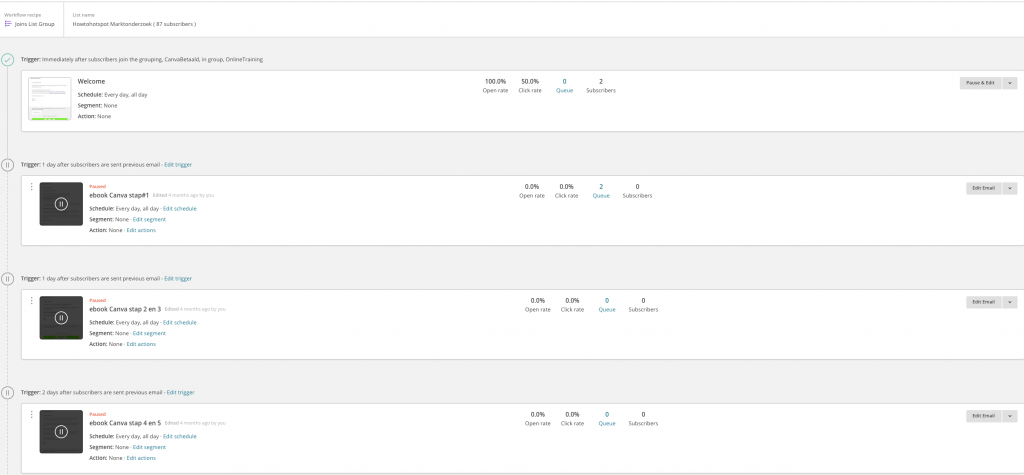
Task: Expand the Edit Email dropdown for stap 4 en 5
Action: [x=1008, y=415]
